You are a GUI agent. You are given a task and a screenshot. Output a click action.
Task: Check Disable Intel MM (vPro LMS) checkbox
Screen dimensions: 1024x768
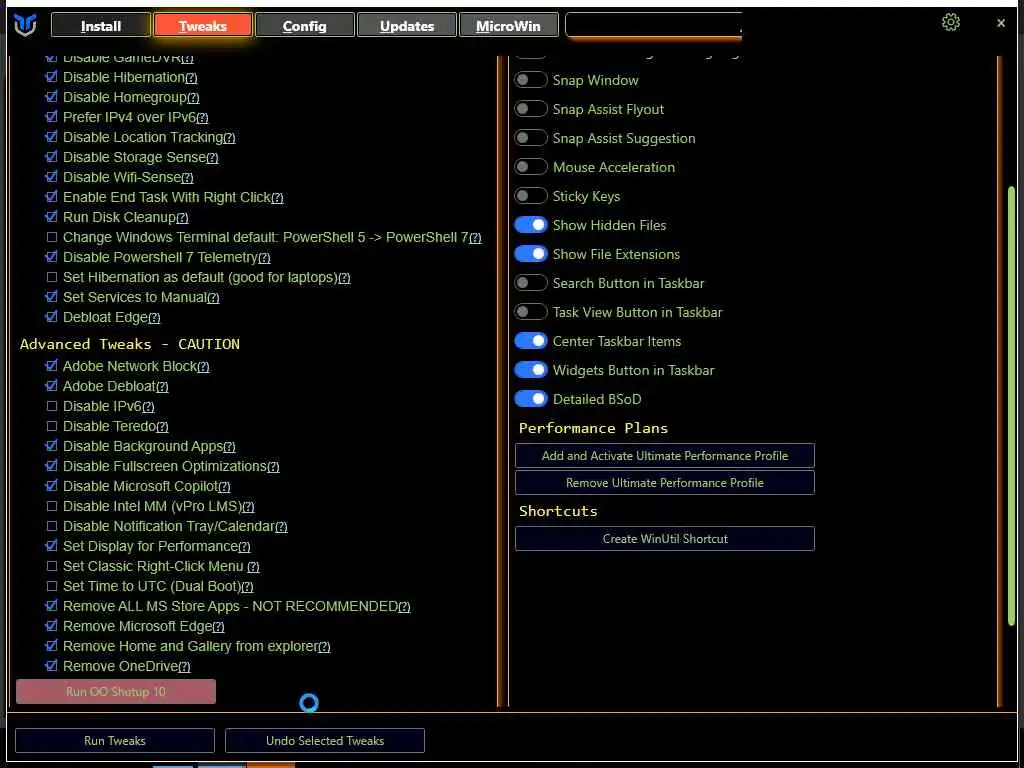pos(52,506)
